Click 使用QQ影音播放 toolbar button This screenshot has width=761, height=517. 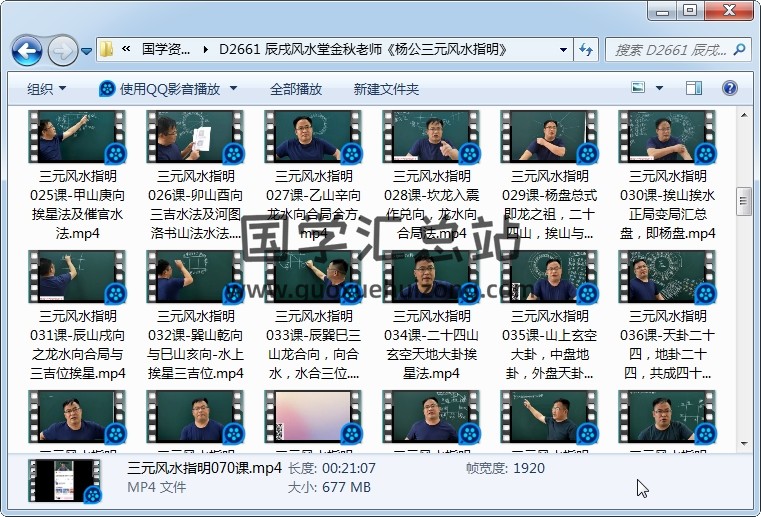point(160,89)
